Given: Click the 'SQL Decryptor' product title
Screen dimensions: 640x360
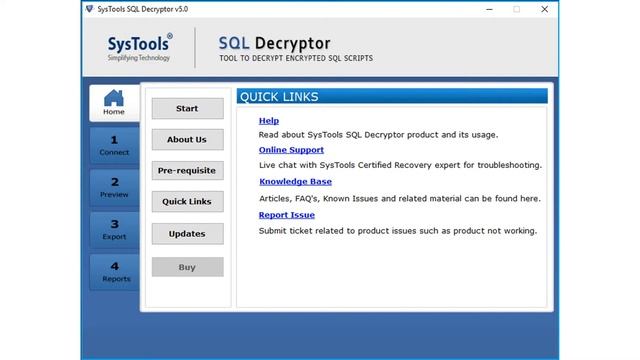Looking at the screenshot, I should pyautogui.click(x=274, y=43).
